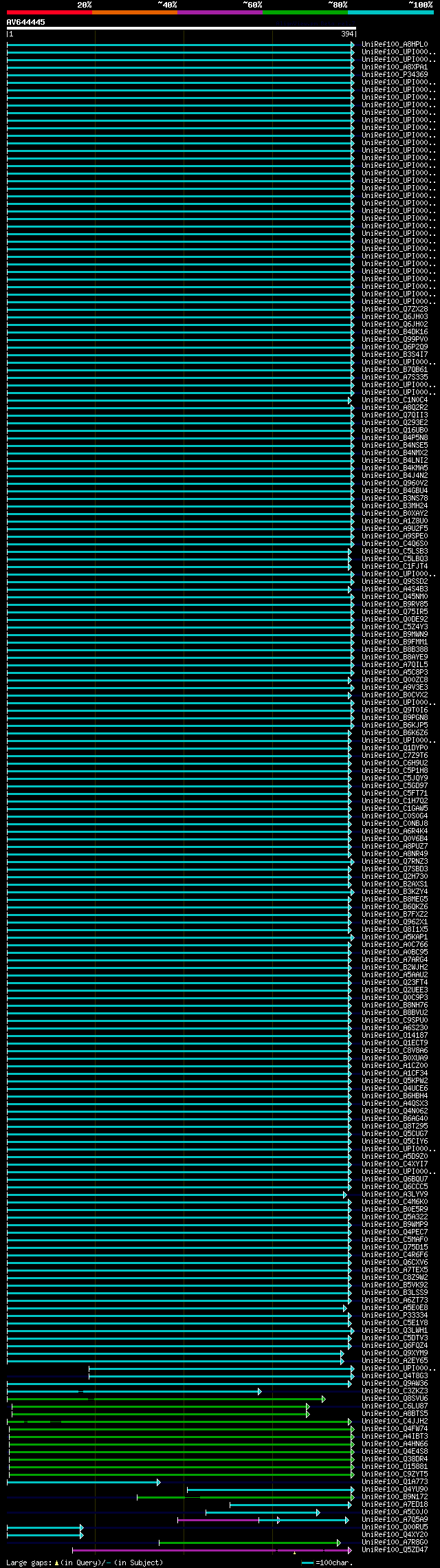Open hit UniRef100_B4P5N8
The height and width of the screenshot is (1568, 440).
point(395,438)
